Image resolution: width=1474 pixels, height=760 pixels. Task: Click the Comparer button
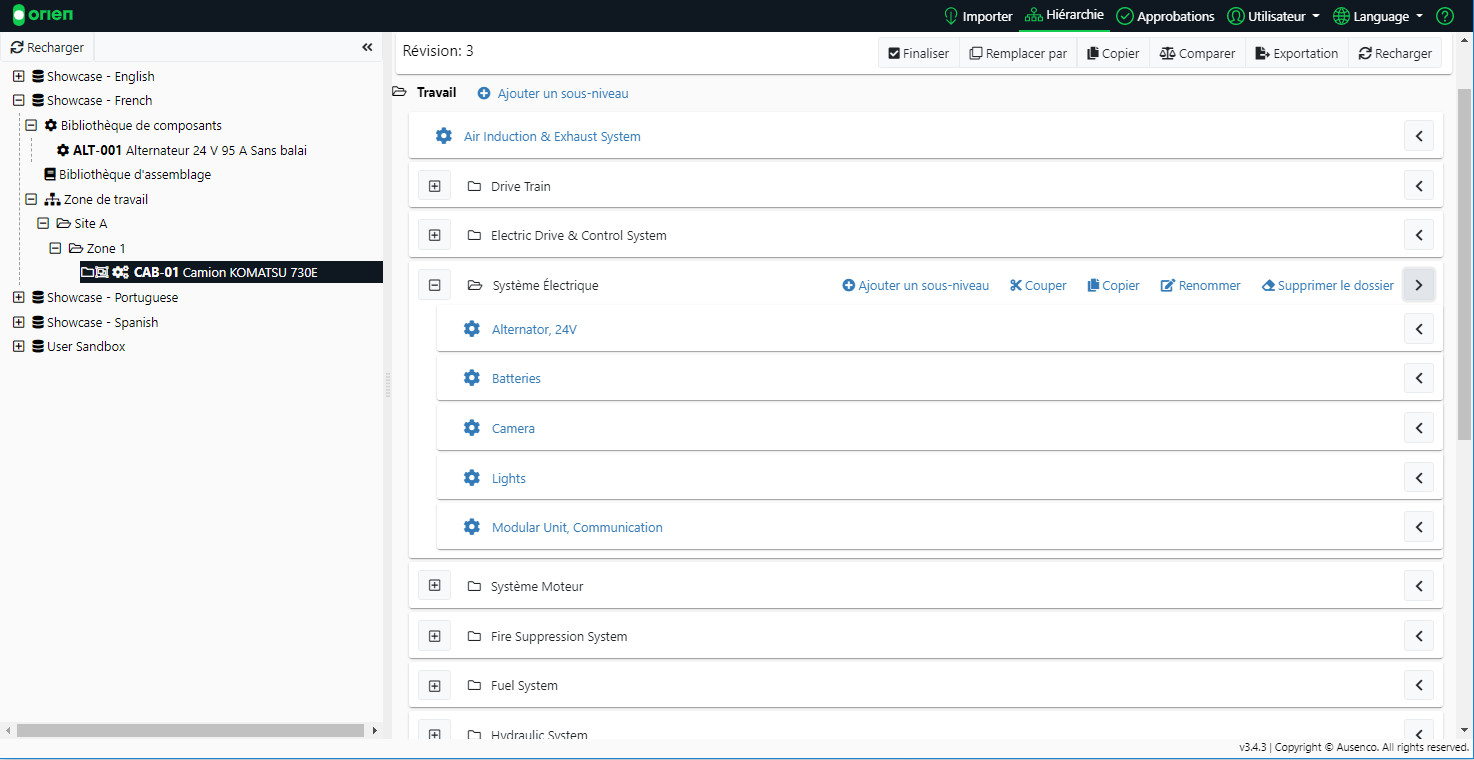click(x=1197, y=54)
